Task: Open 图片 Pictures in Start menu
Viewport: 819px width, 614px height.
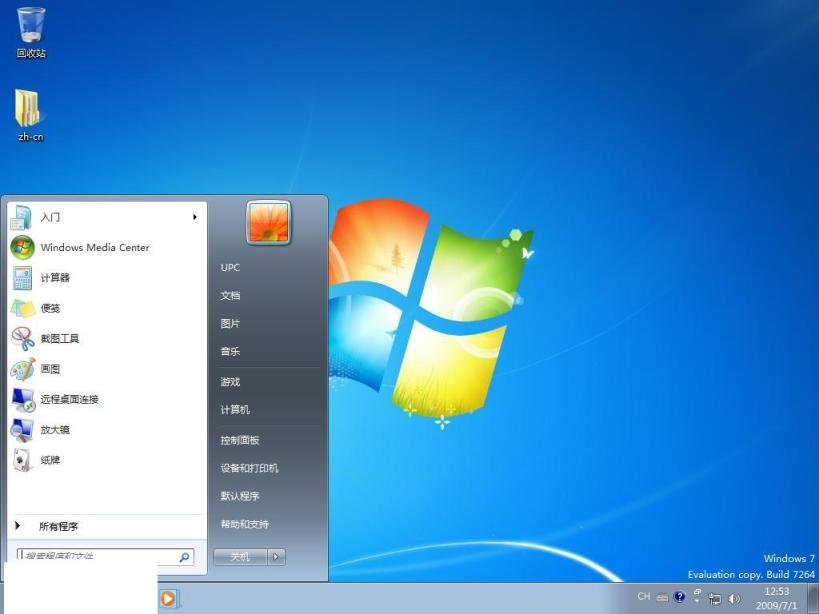Action: [230, 324]
